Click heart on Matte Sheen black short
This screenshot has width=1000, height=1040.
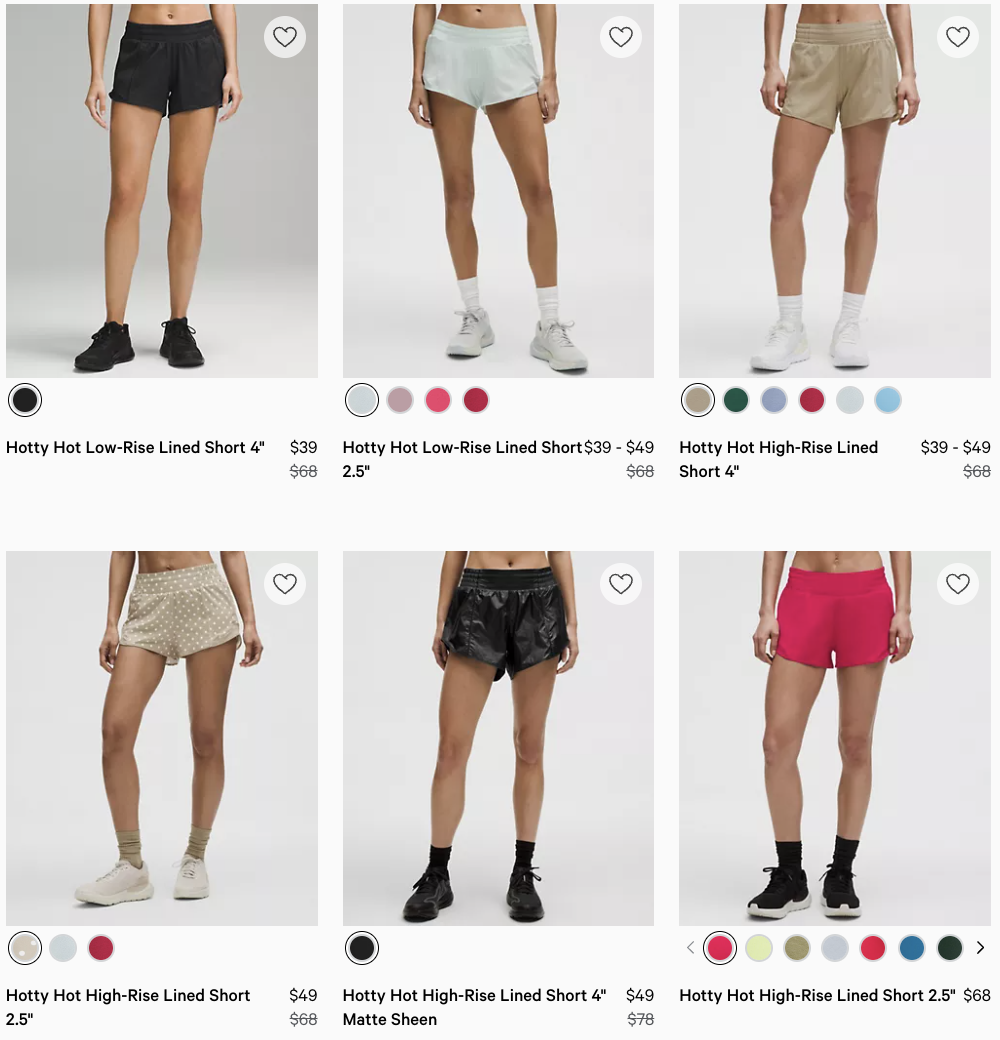click(621, 584)
